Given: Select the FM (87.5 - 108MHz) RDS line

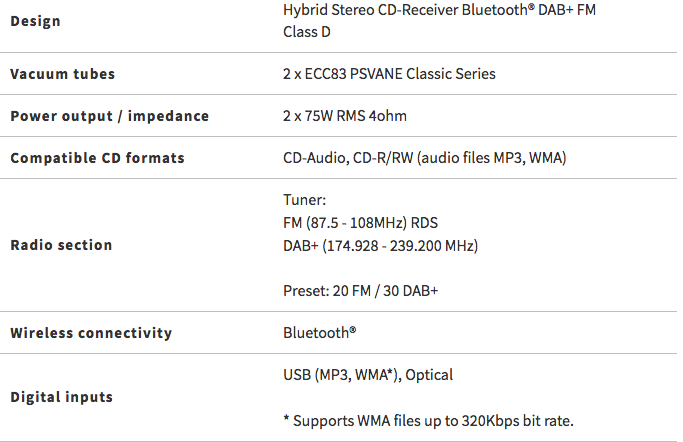Looking at the screenshot, I should coord(360,223).
